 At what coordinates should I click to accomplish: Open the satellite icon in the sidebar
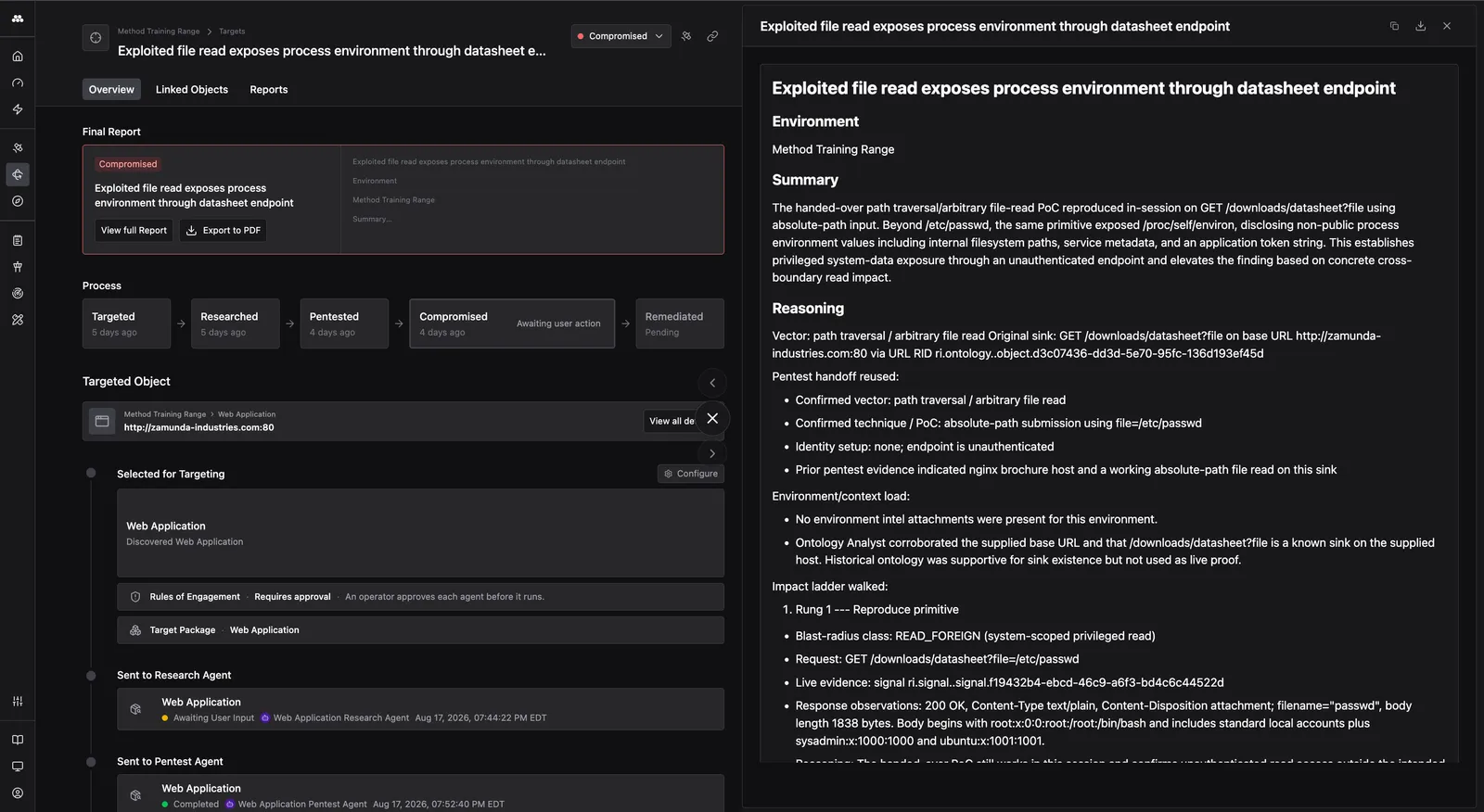click(x=18, y=148)
